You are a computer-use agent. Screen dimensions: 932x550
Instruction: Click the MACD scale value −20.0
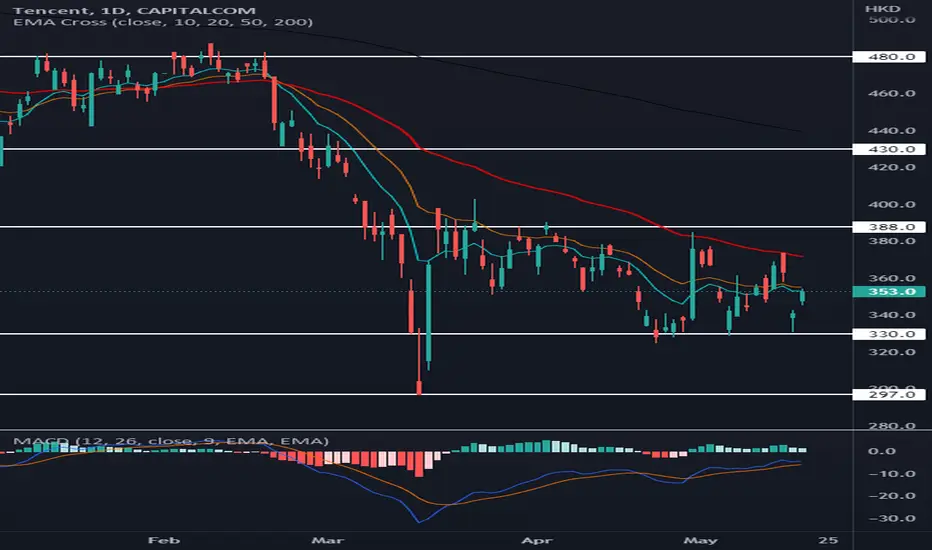(892, 496)
